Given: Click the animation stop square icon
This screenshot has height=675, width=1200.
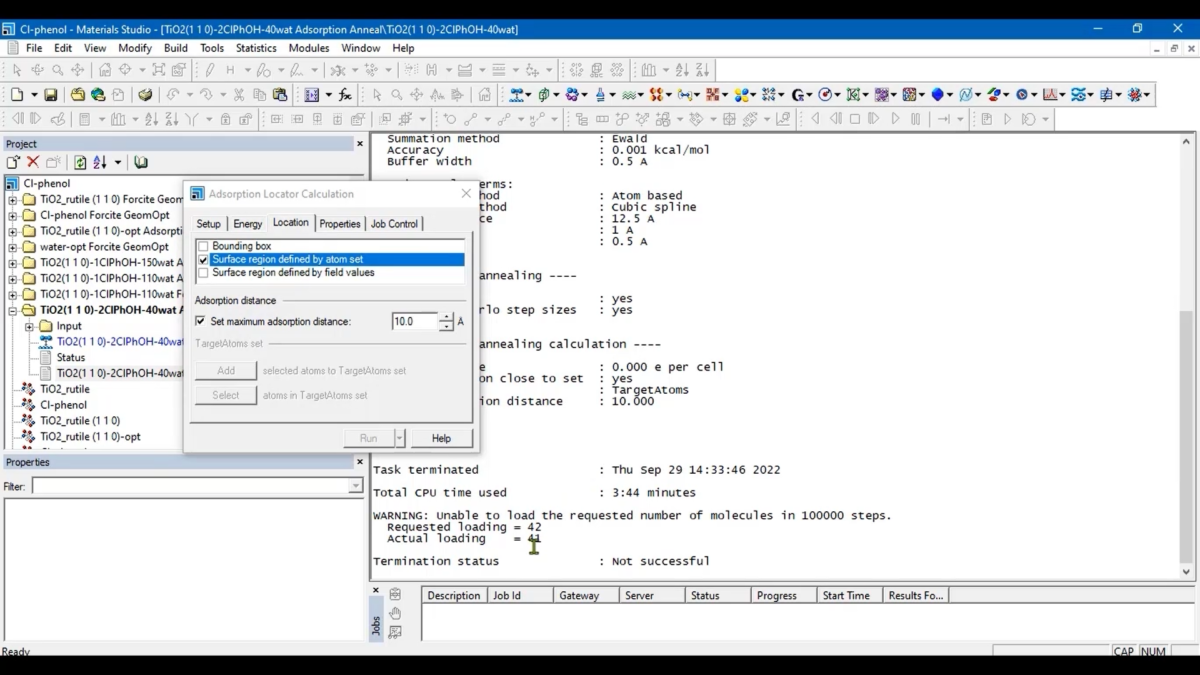Looking at the screenshot, I should [855, 119].
